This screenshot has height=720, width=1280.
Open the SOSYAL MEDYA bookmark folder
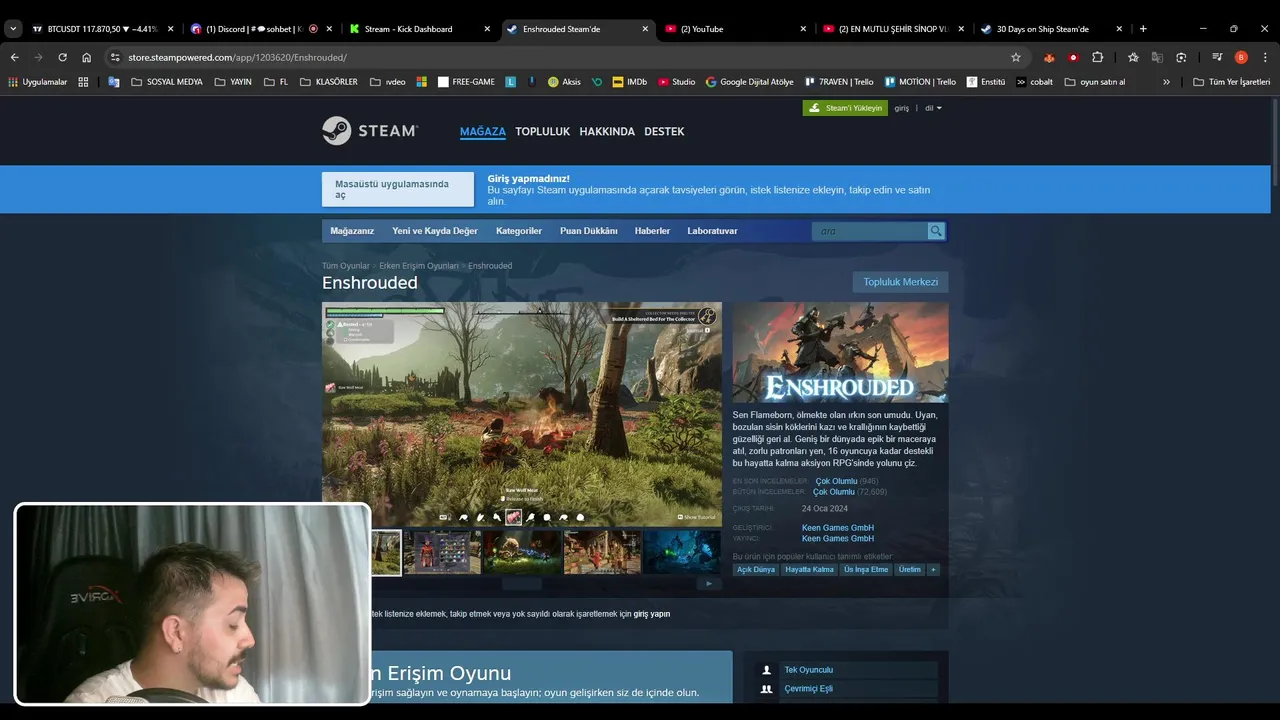(x=167, y=82)
